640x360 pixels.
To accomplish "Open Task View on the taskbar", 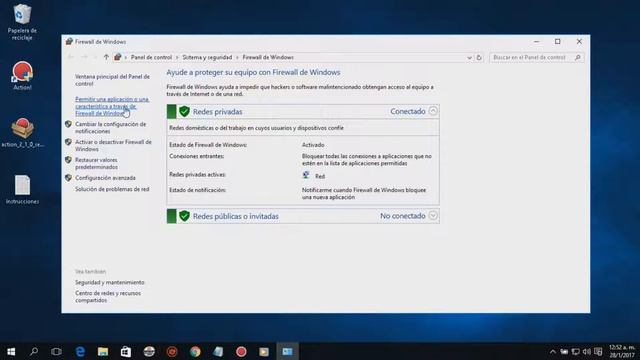I will [56, 351].
